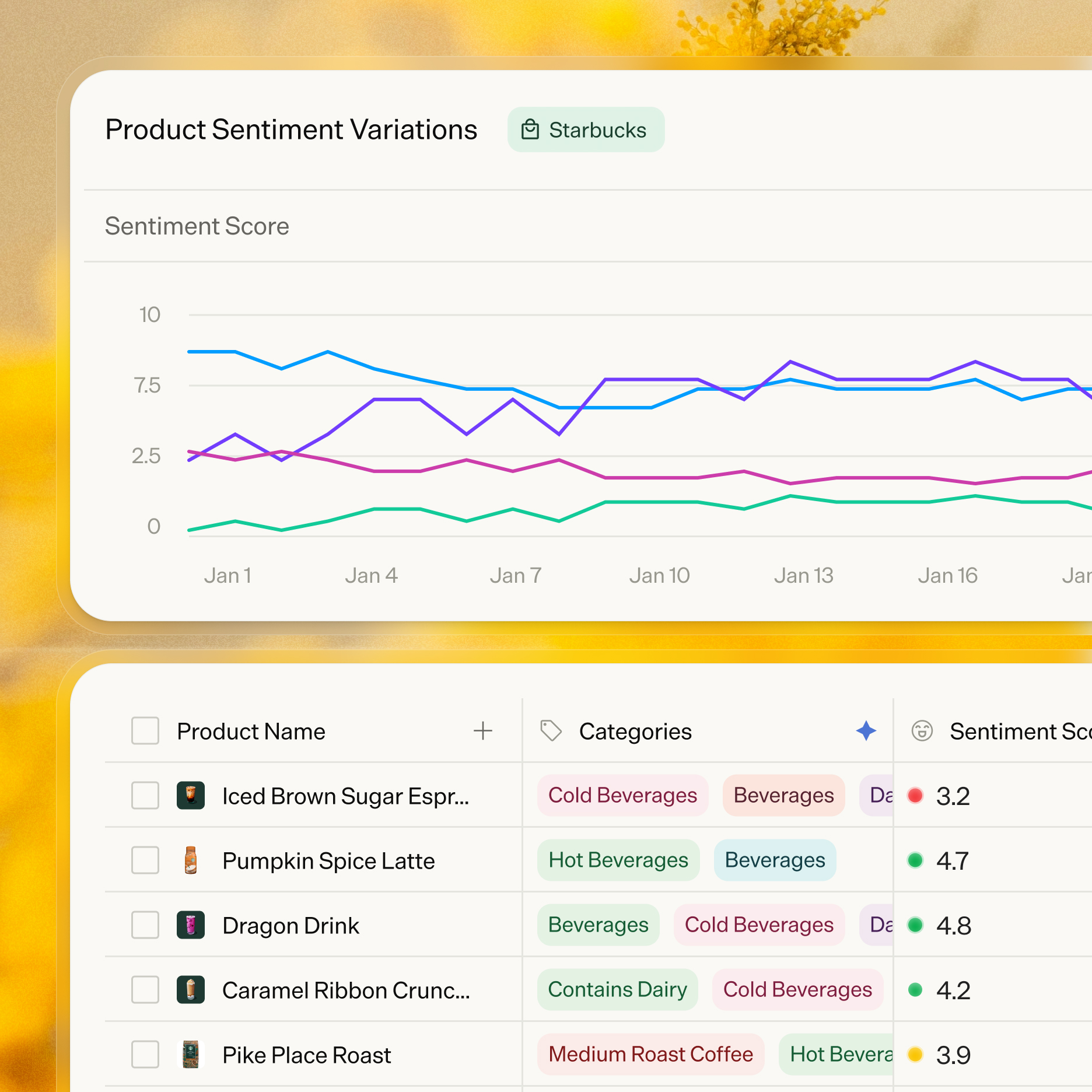Open the Caramel Ribbon Crunc... product name
This screenshot has width=1092, height=1092.
(346, 991)
